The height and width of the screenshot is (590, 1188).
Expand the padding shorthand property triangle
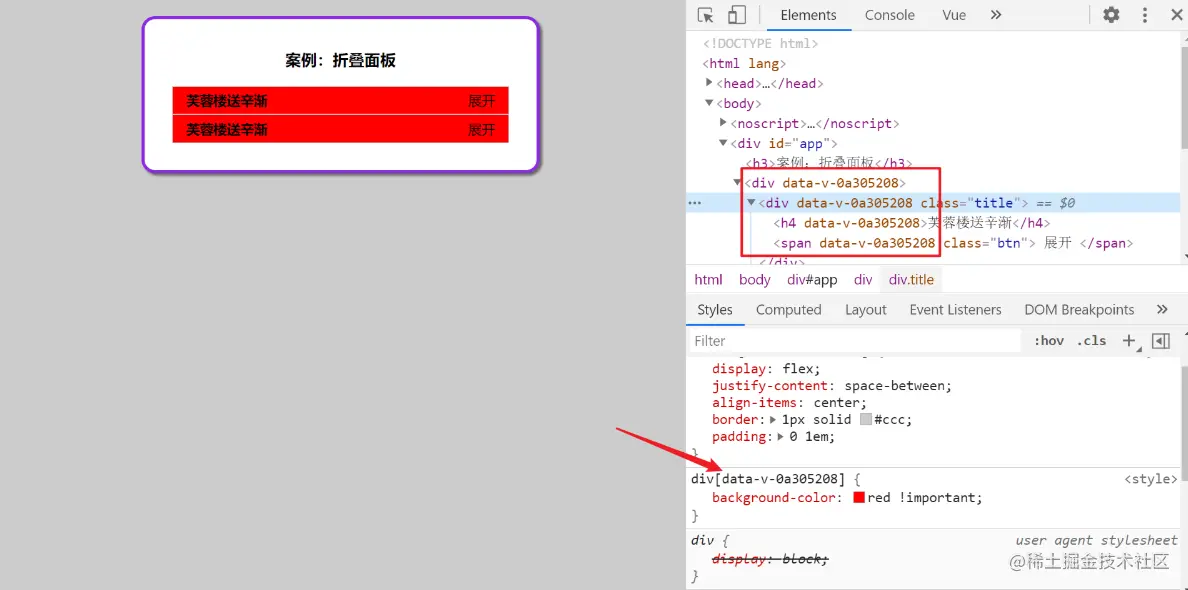point(782,436)
